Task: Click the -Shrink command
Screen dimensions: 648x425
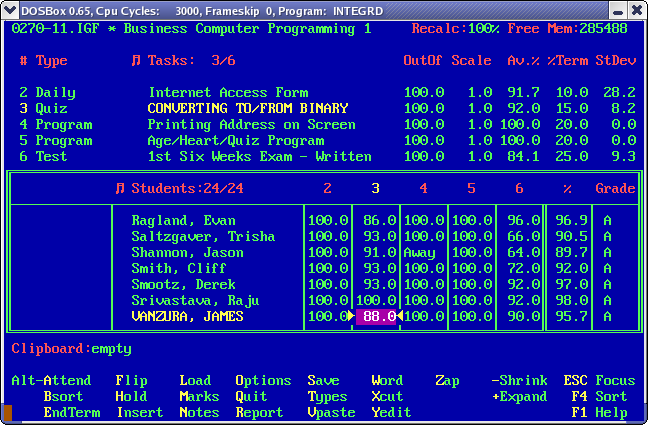Action: 519,380
